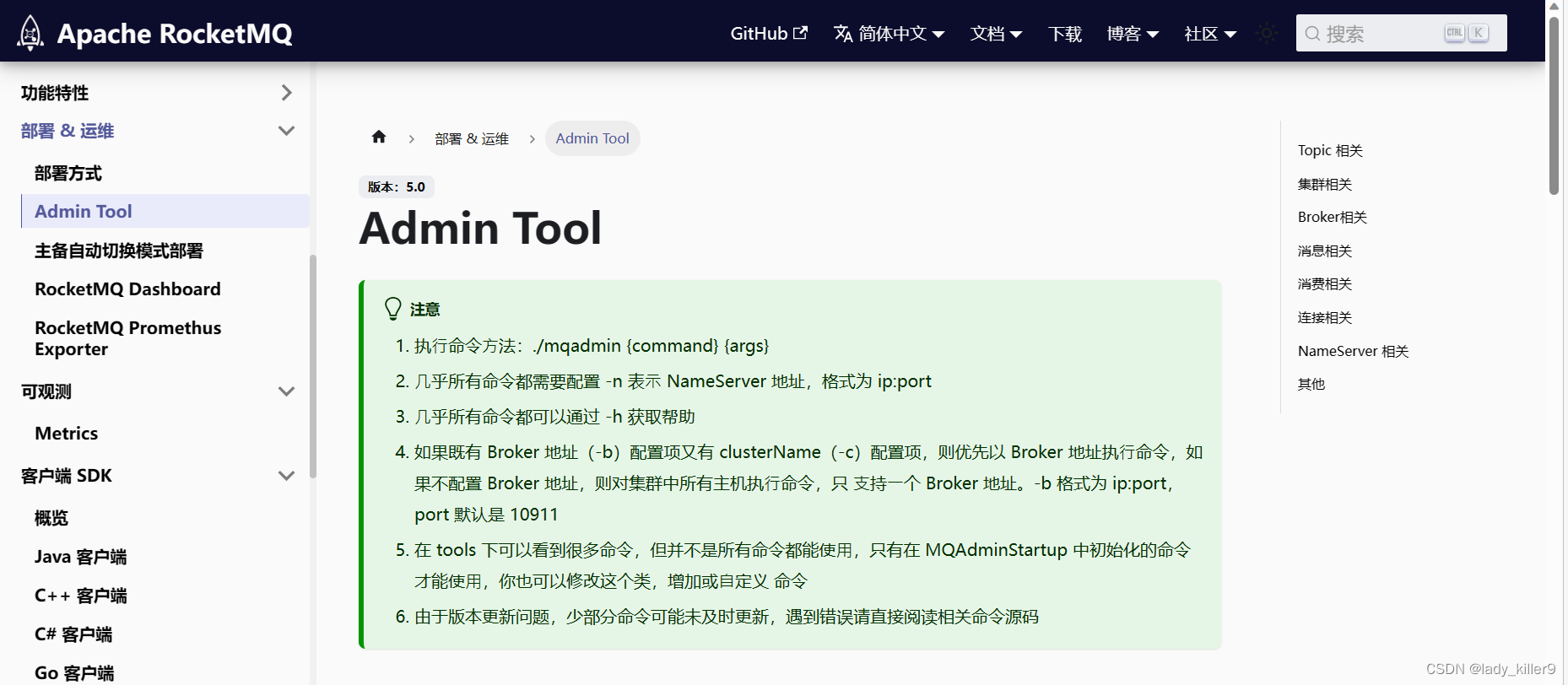Jump to 其他 section in table of contents
This screenshot has height=685, width=1568.
click(x=1311, y=384)
